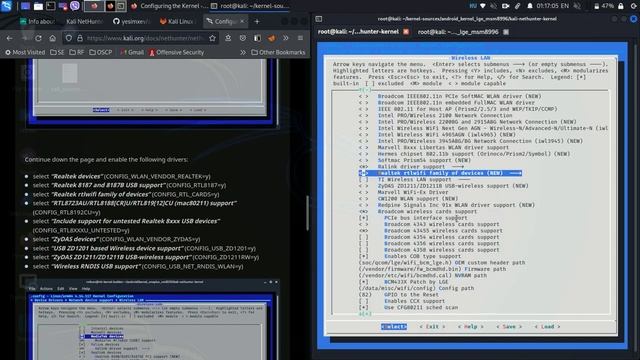This screenshot has width=640, height=360.
Task: Click the terminal window menu icon
Action: (x=319, y=19)
